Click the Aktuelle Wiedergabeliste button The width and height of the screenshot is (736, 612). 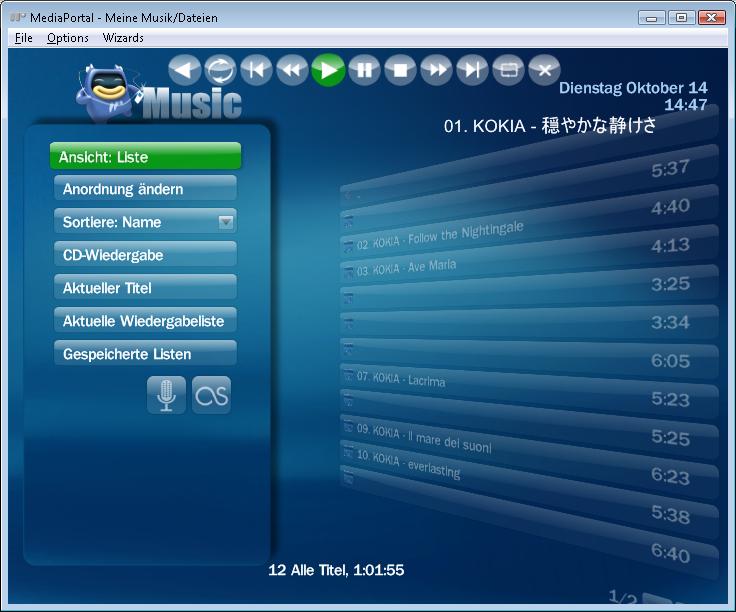145,321
